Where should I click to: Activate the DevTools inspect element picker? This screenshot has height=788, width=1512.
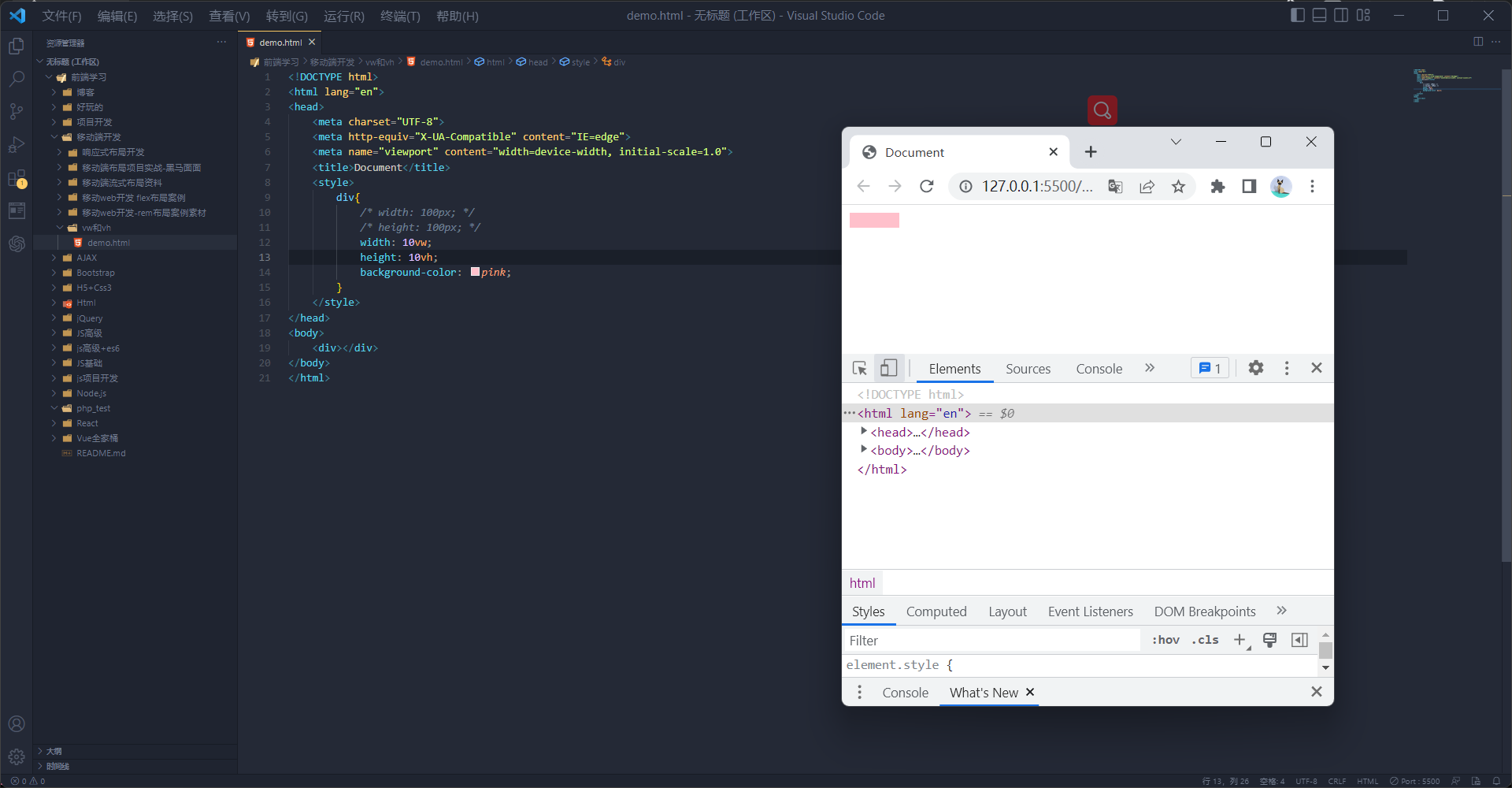pos(860,368)
